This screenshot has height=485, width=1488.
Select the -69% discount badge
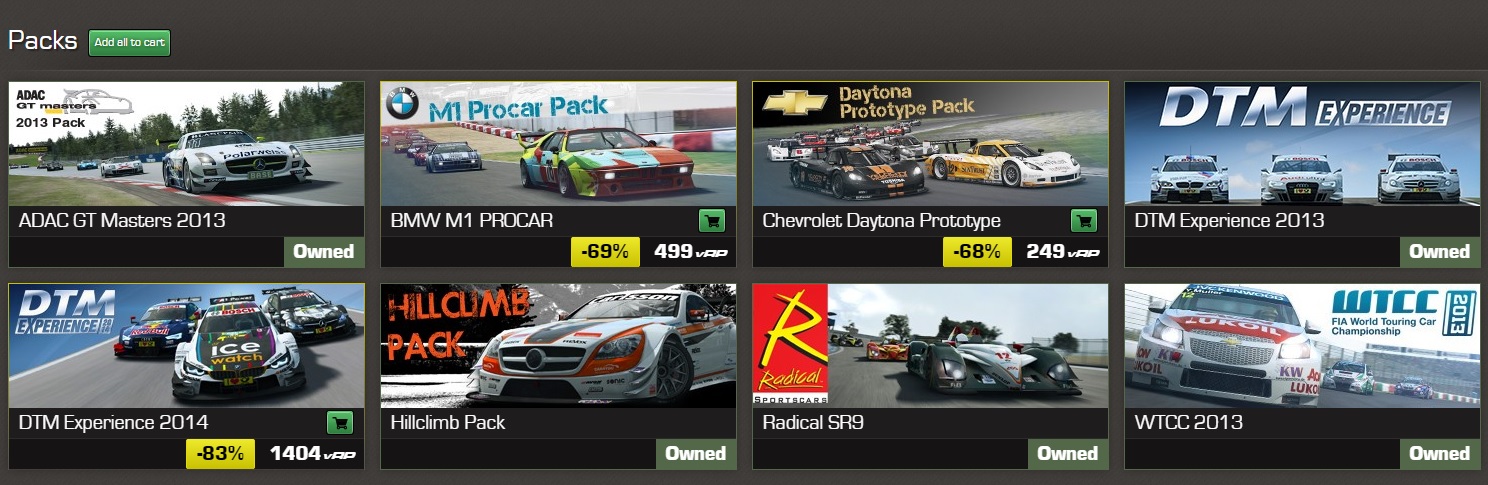pos(605,252)
